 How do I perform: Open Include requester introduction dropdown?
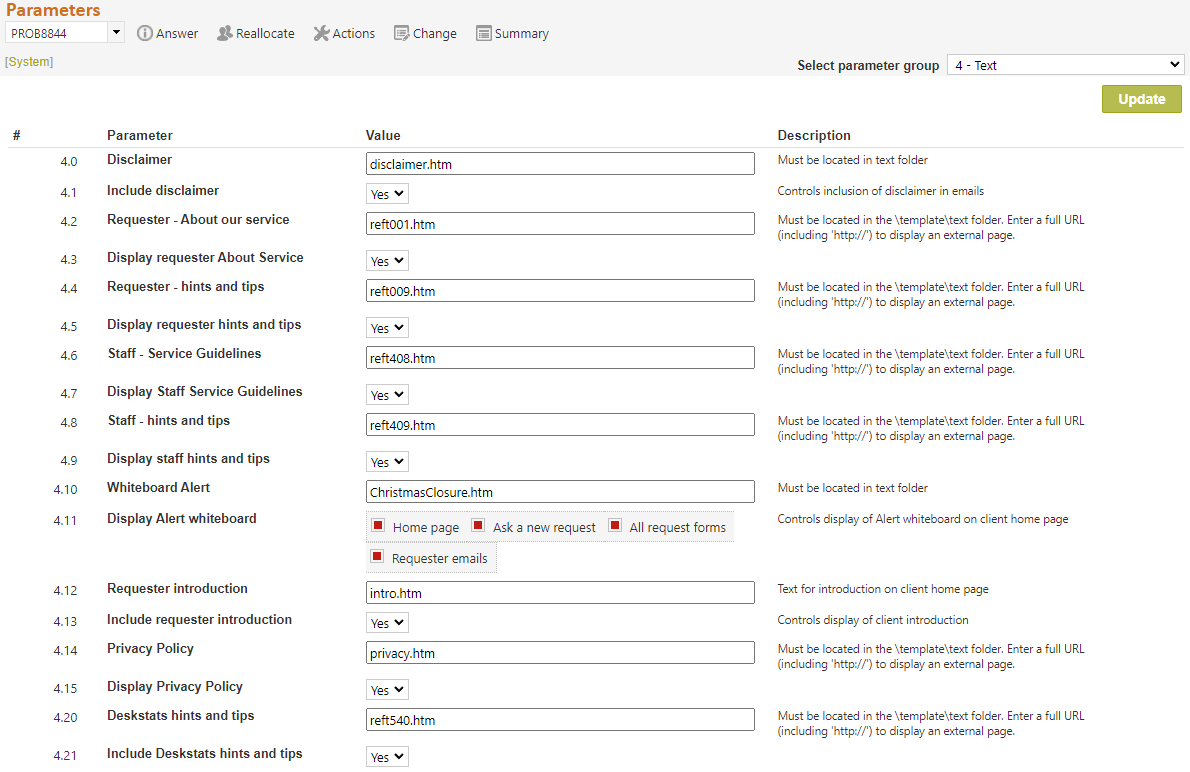(387, 622)
